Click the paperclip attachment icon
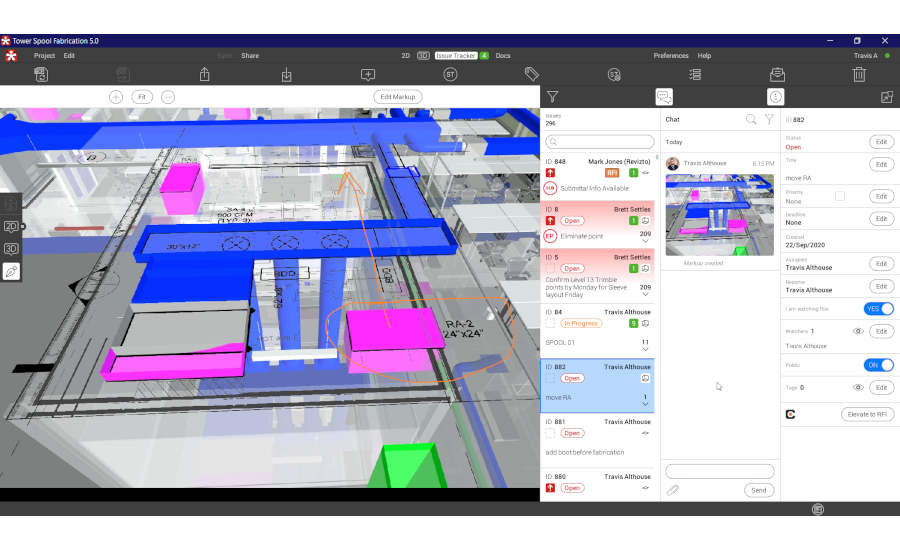The image size is (900, 550). click(x=674, y=490)
